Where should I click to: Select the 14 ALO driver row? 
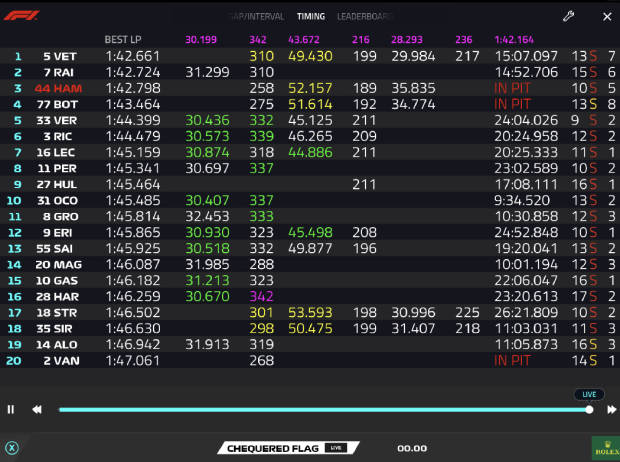(x=310, y=345)
